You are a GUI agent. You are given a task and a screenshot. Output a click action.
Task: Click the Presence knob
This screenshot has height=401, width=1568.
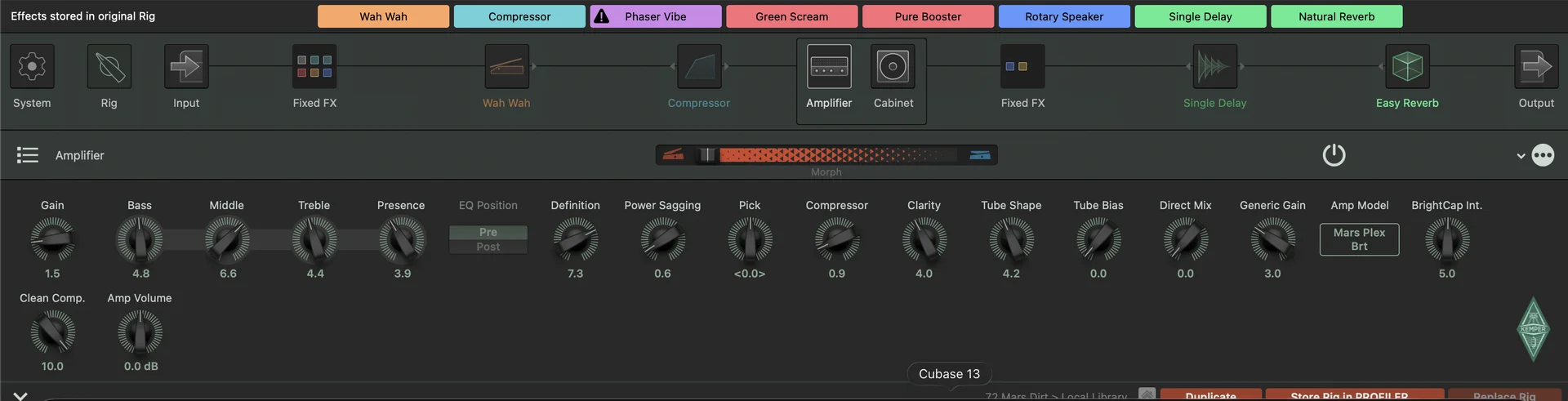coord(401,240)
